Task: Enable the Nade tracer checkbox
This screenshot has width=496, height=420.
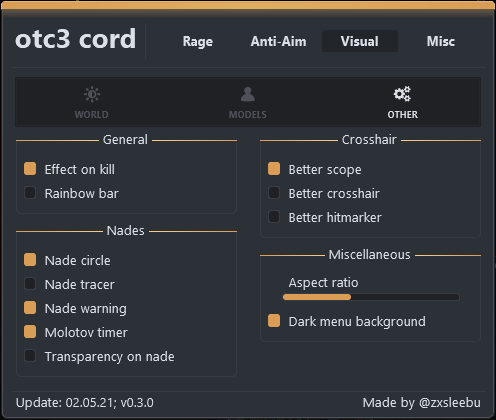Action: tap(30, 284)
